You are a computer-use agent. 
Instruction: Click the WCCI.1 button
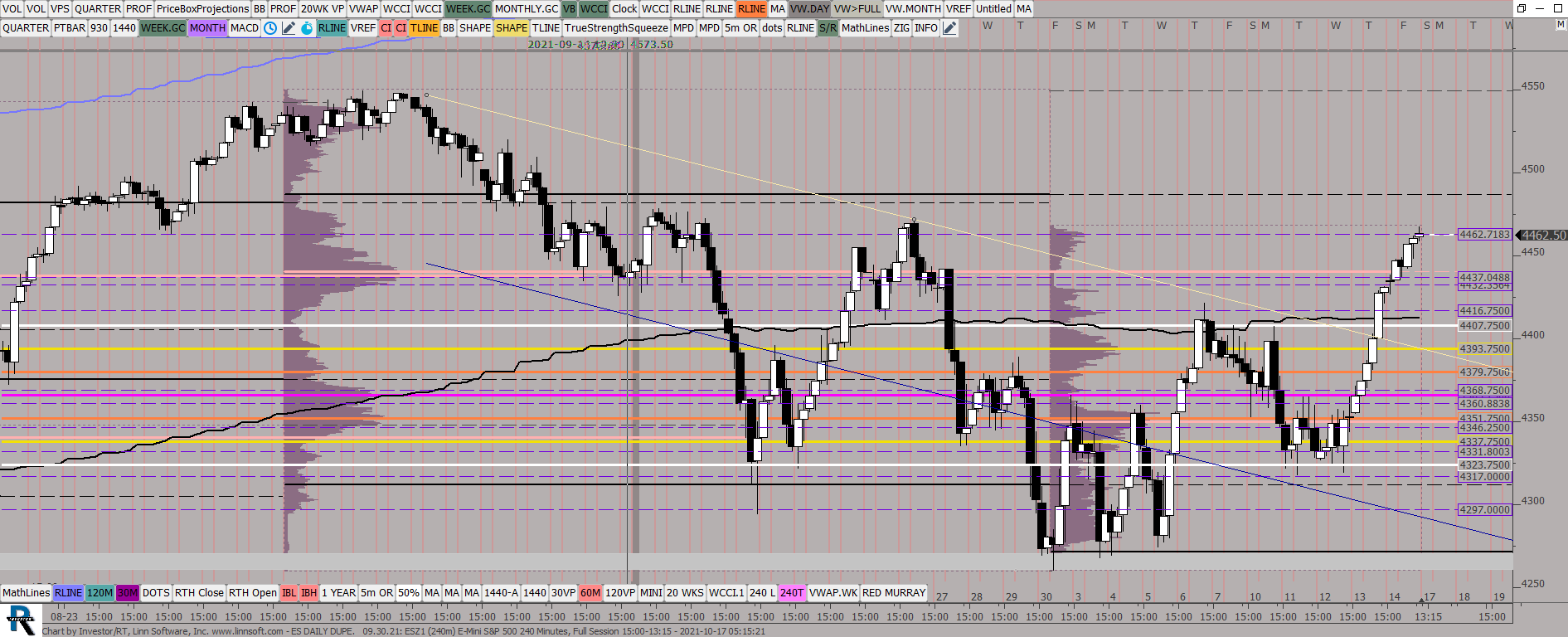pyautogui.click(x=726, y=593)
